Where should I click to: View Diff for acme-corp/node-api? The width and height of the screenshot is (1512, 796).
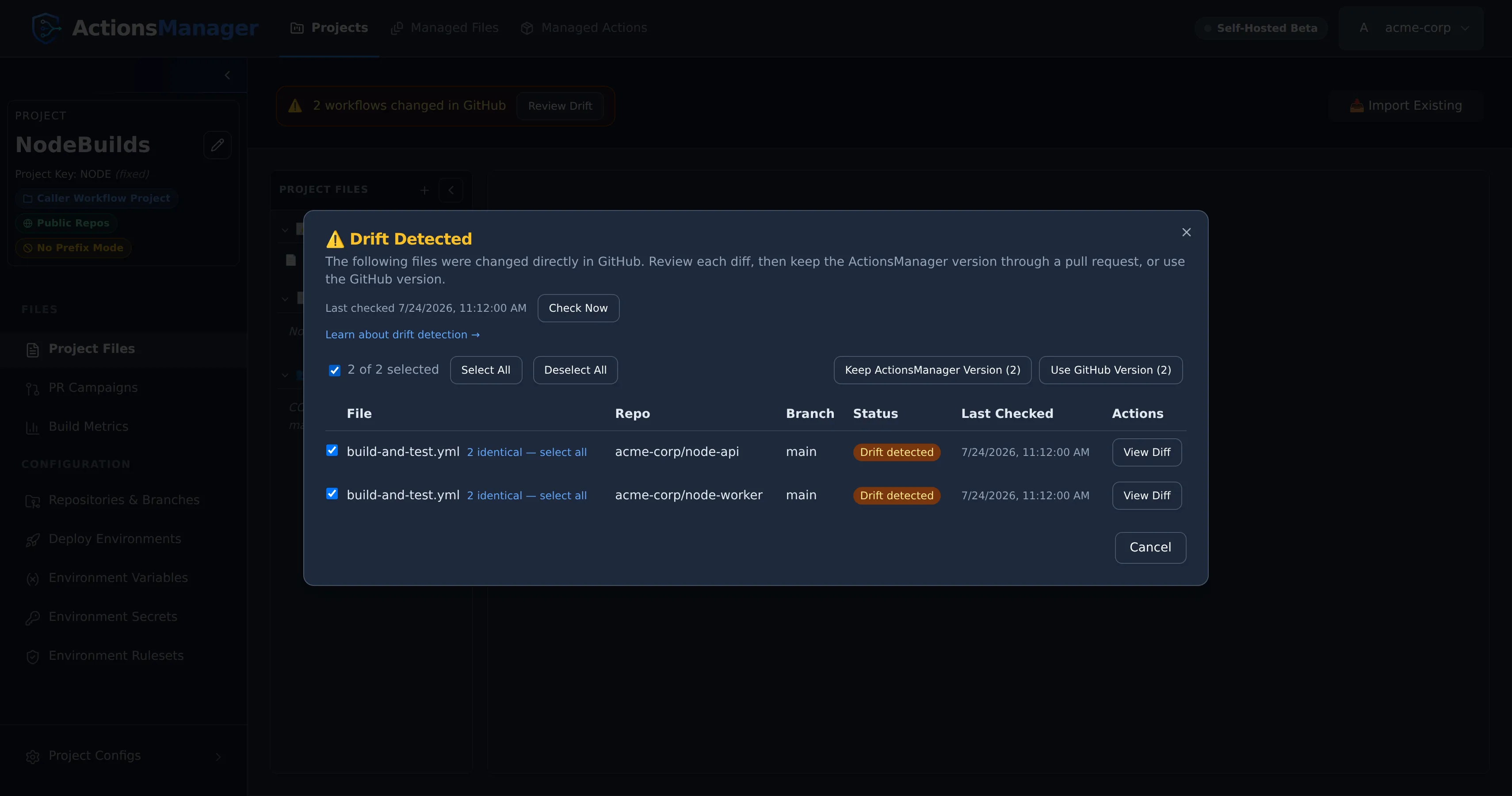click(1147, 452)
